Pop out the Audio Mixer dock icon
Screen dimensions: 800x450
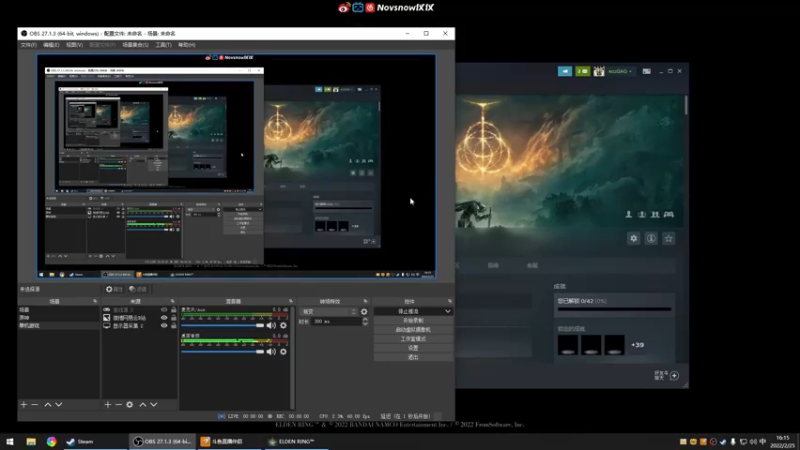click(x=291, y=302)
